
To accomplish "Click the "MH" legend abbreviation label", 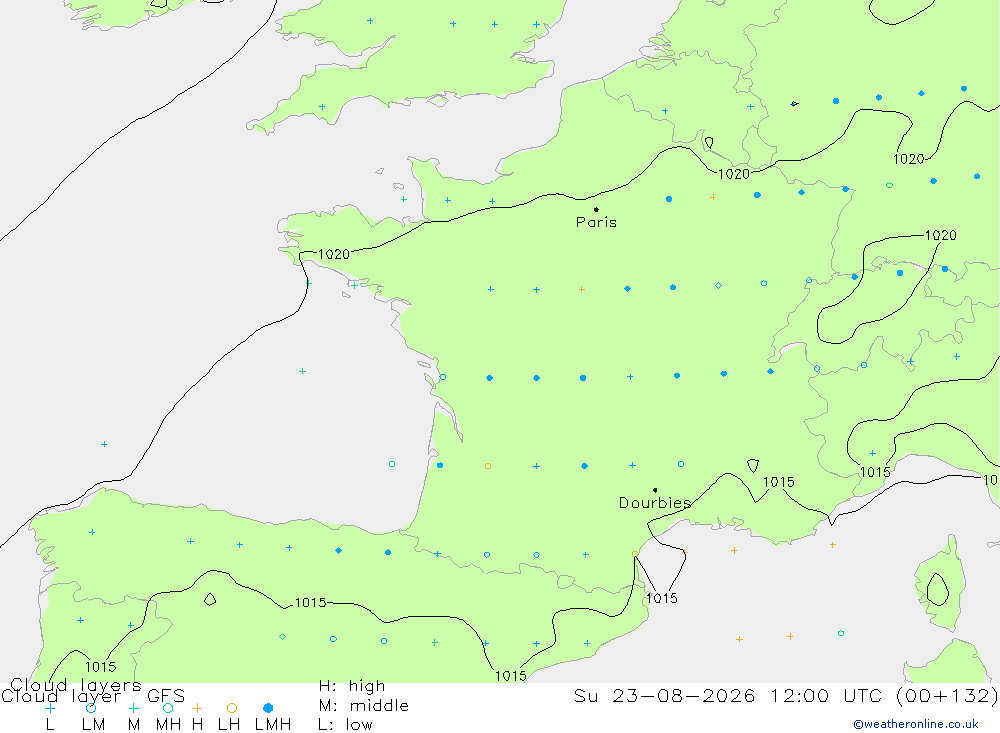I will [168, 725].
